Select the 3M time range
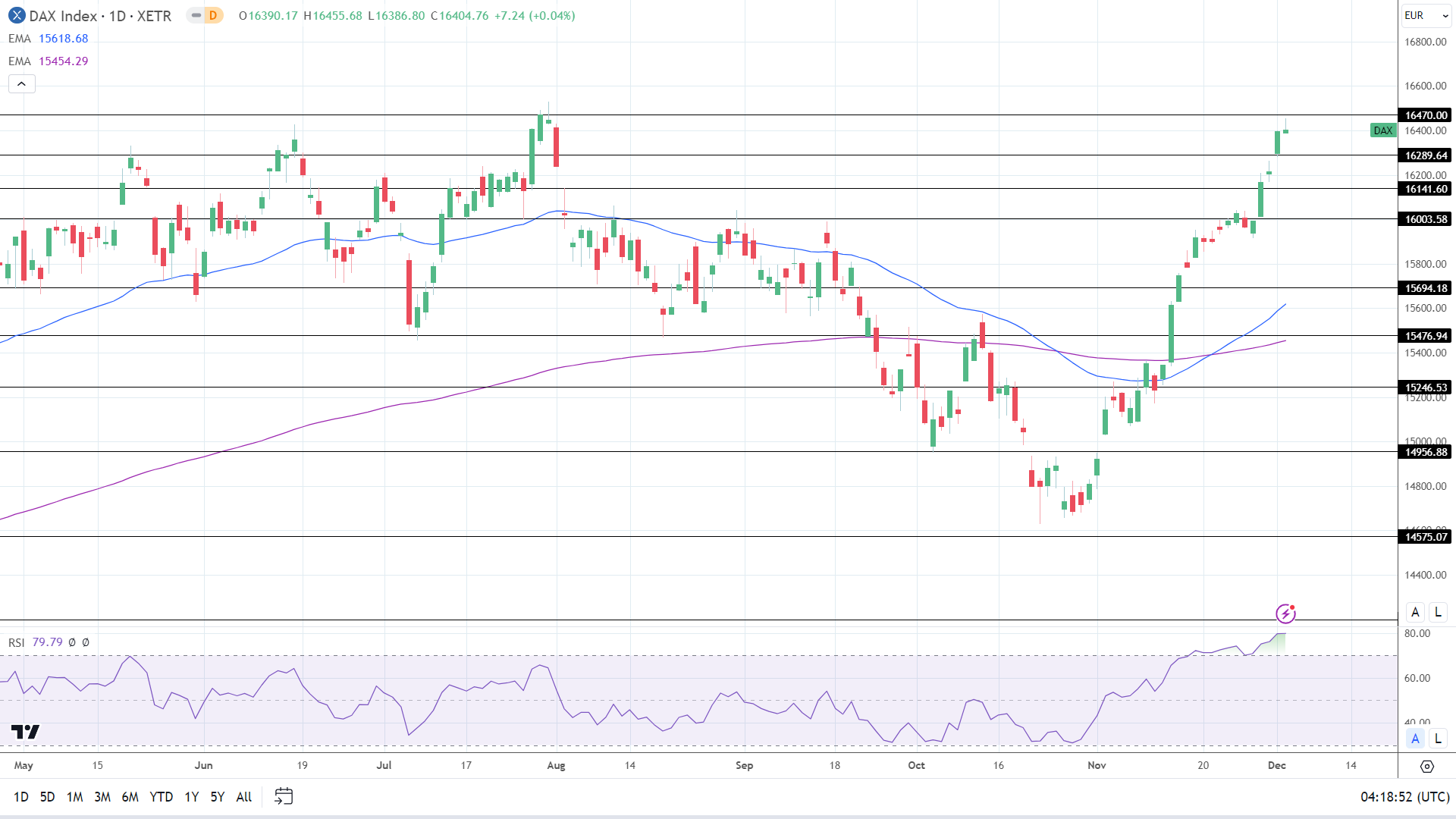The width and height of the screenshot is (1456, 819). [x=102, y=797]
